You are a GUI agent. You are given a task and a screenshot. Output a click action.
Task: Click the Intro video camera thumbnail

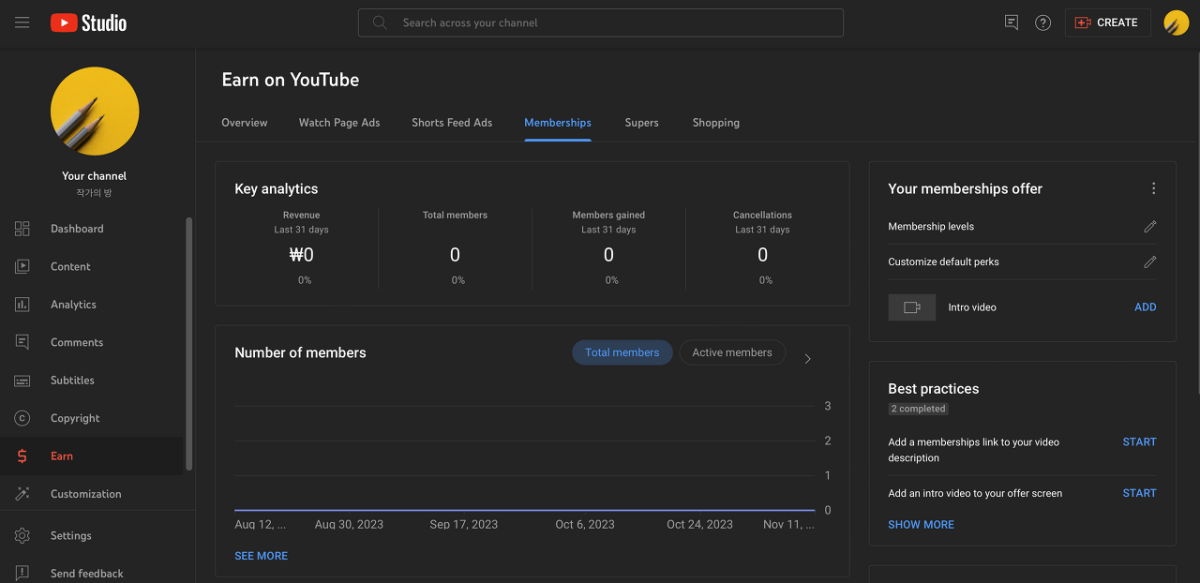[x=912, y=308]
